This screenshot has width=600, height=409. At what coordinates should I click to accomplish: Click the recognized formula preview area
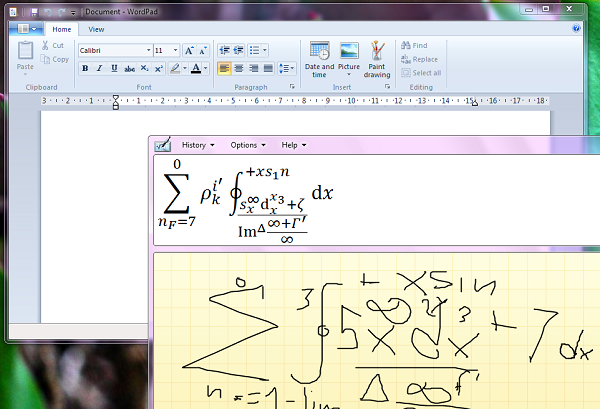[x=377, y=200]
